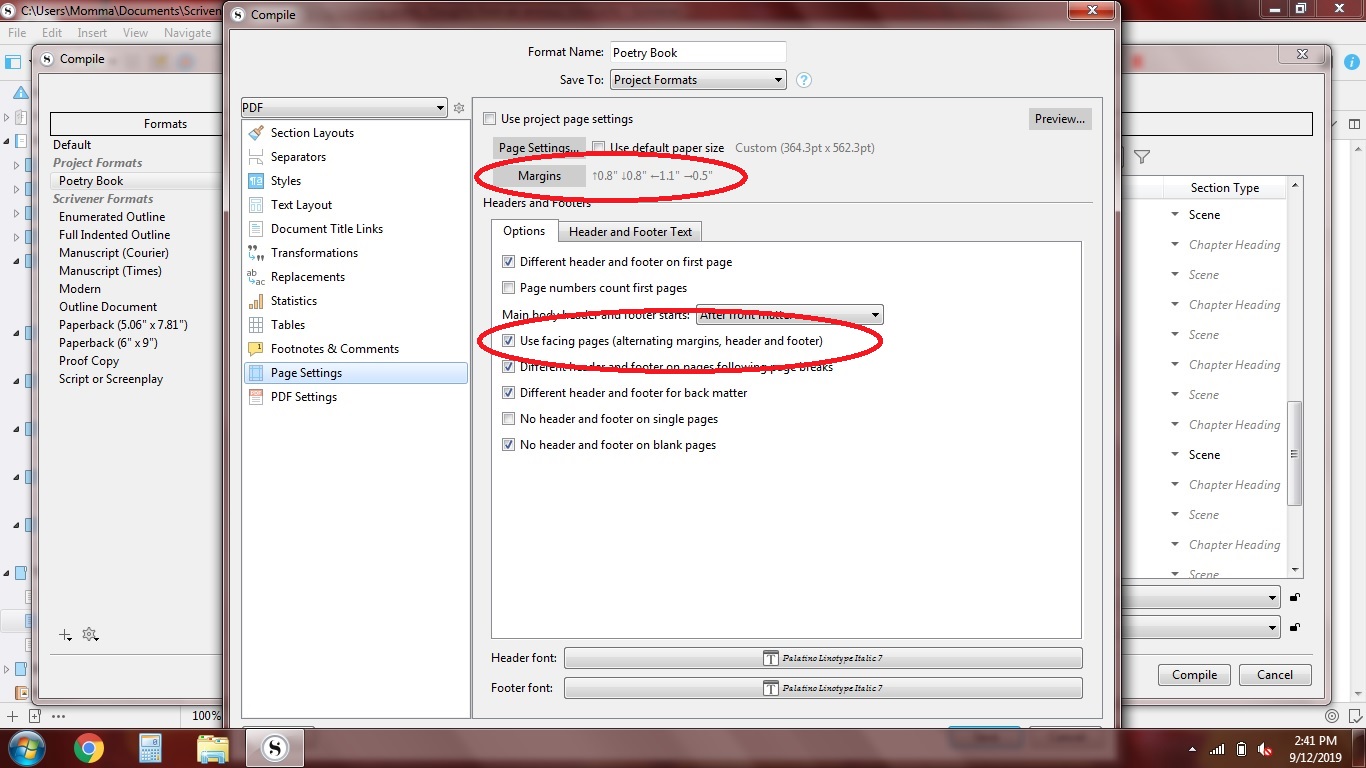Viewport: 1366px width, 768px height.
Task: Open Document Title Links icon
Action: click(x=255, y=229)
